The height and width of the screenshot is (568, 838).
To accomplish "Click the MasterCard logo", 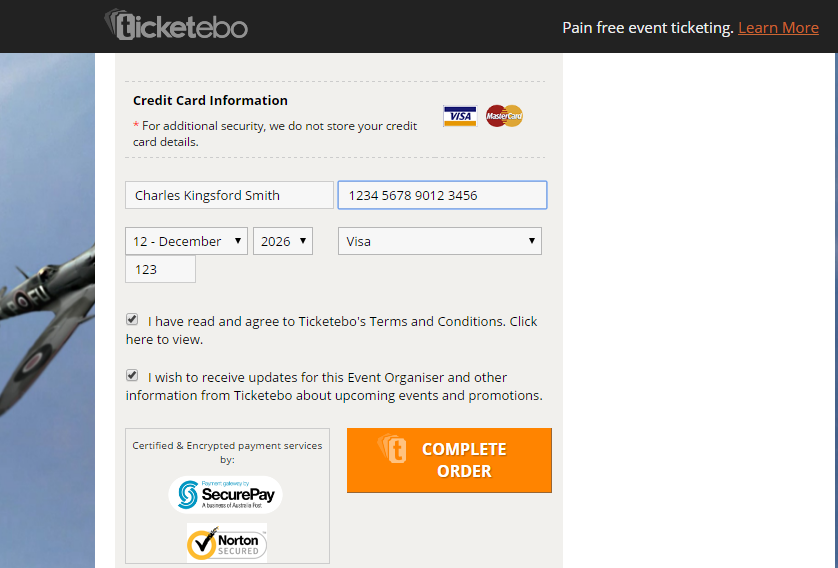I will tap(504, 116).
